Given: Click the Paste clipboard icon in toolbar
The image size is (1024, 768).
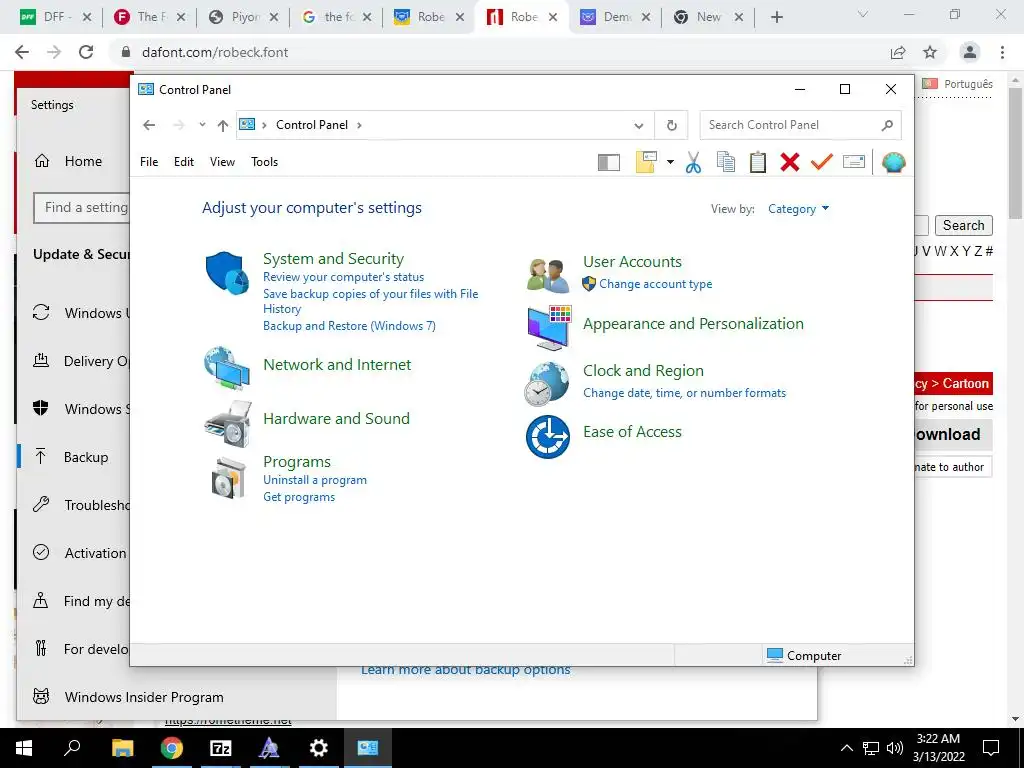Looking at the screenshot, I should point(758,162).
